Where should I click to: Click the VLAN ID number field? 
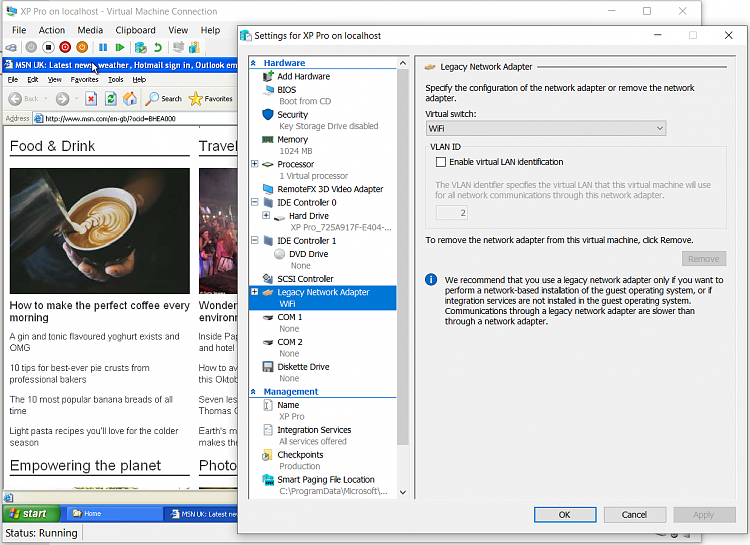[x=452, y=213]
